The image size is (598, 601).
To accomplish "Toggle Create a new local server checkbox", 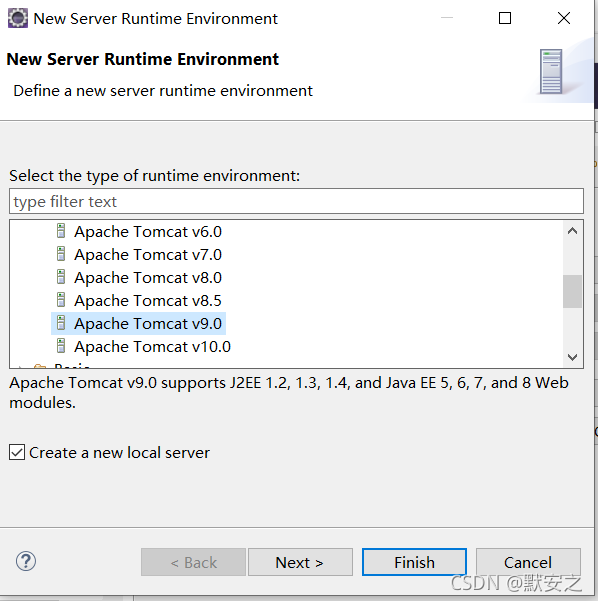I will pyautogui.click(x=17, y=452).
